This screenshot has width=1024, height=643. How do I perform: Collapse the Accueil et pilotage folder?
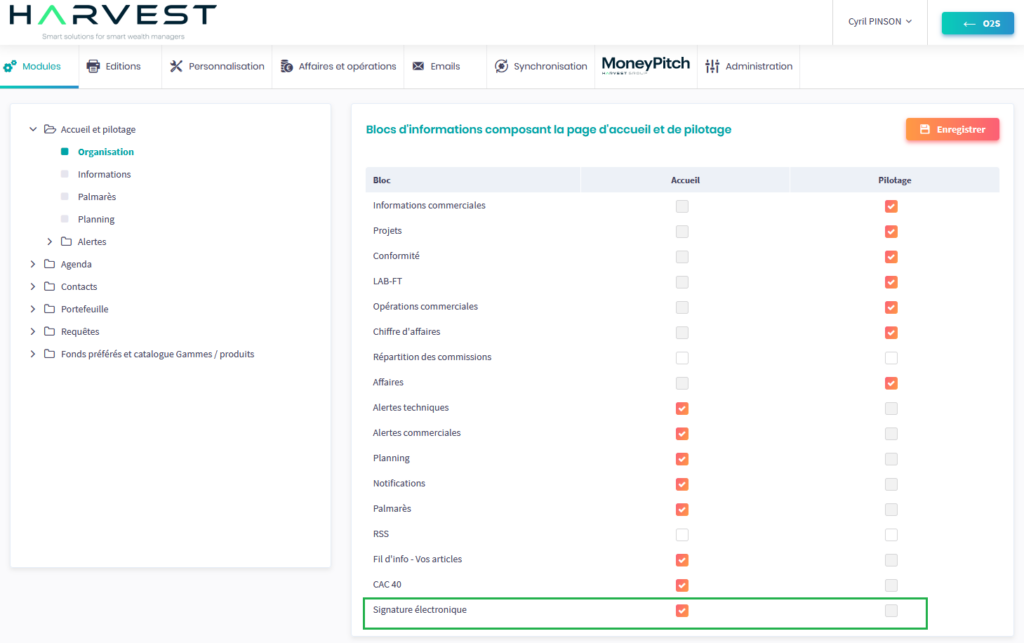pyautogui.click(x=33, y=129)
